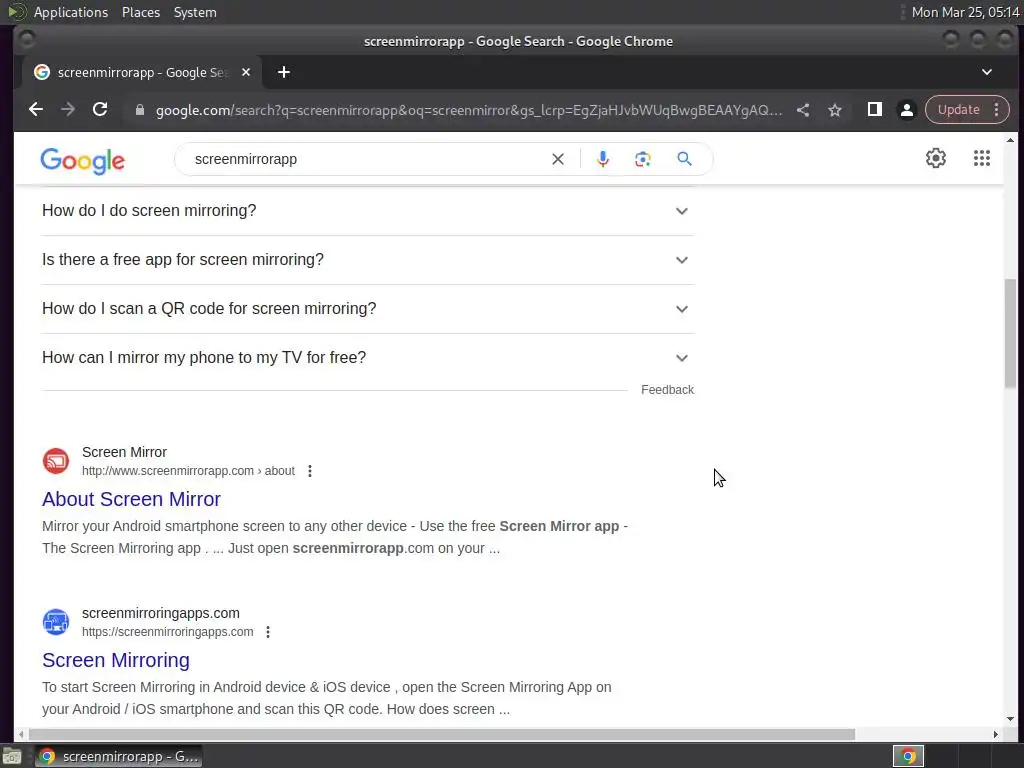Click the red Screen Mirror favicon
Image resolution: width=1024 pixels, height=768 pixels.
pyautogui.click(x=56, y=461)
